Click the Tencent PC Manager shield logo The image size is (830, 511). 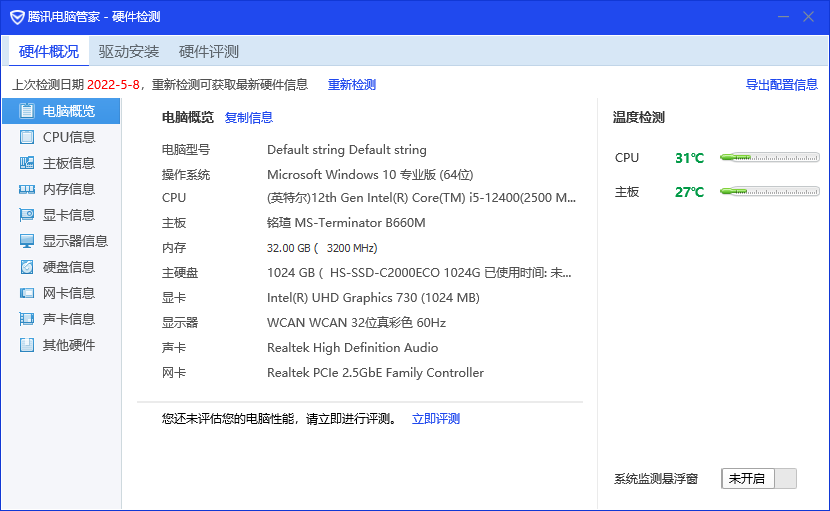(x=17, y=17)
